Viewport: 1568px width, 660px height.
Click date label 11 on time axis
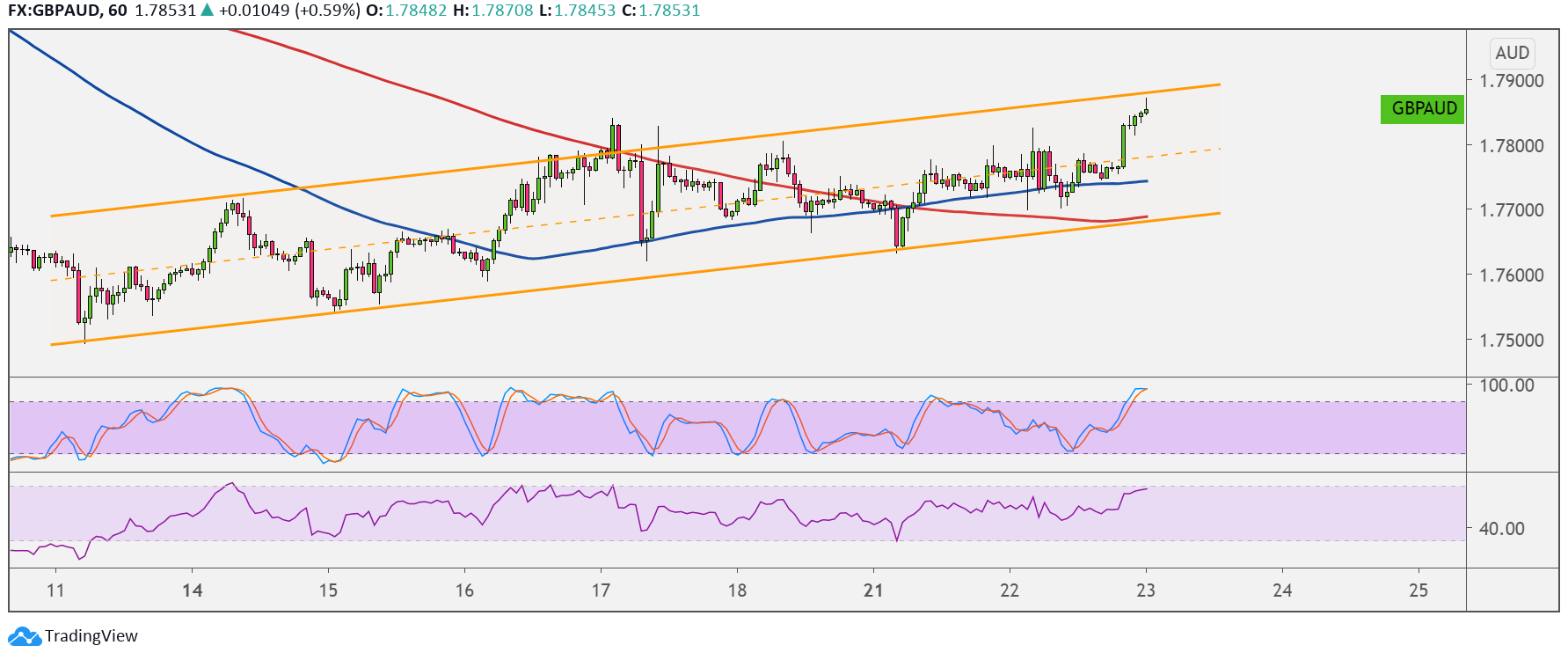coord(55,590)
